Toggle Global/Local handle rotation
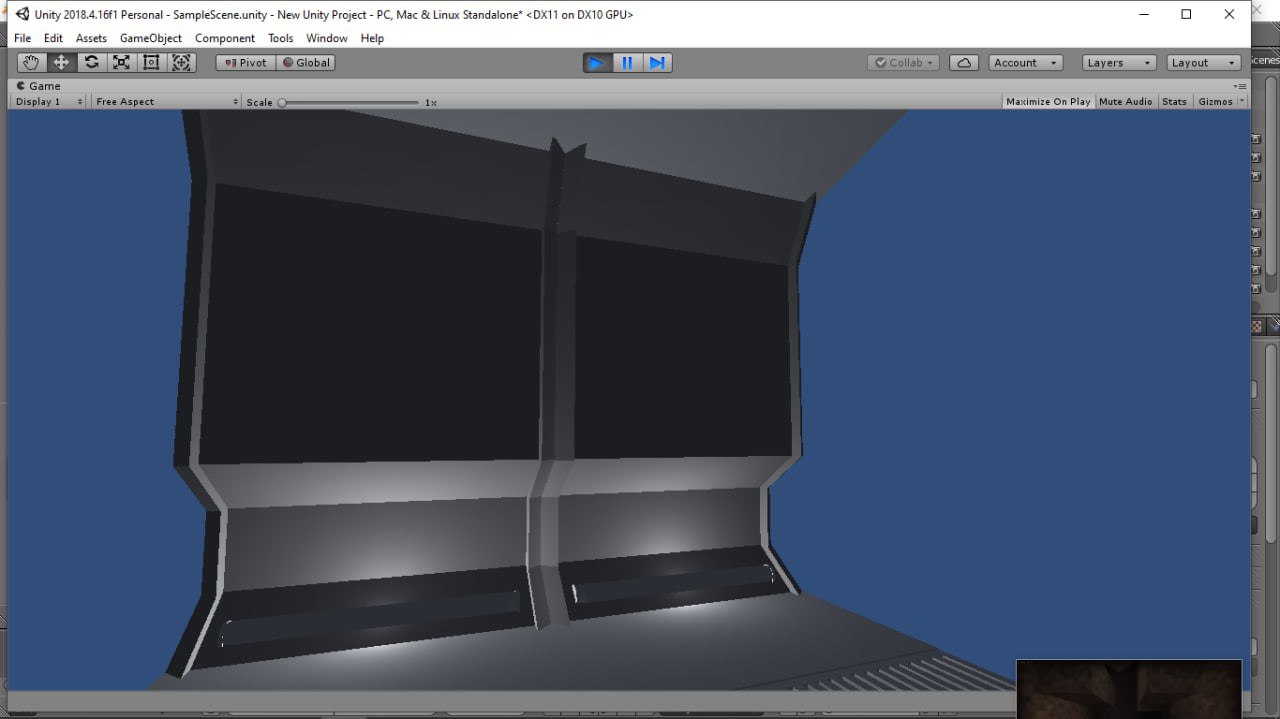Viewport: 1280px width, 719px height. (306, 62)
